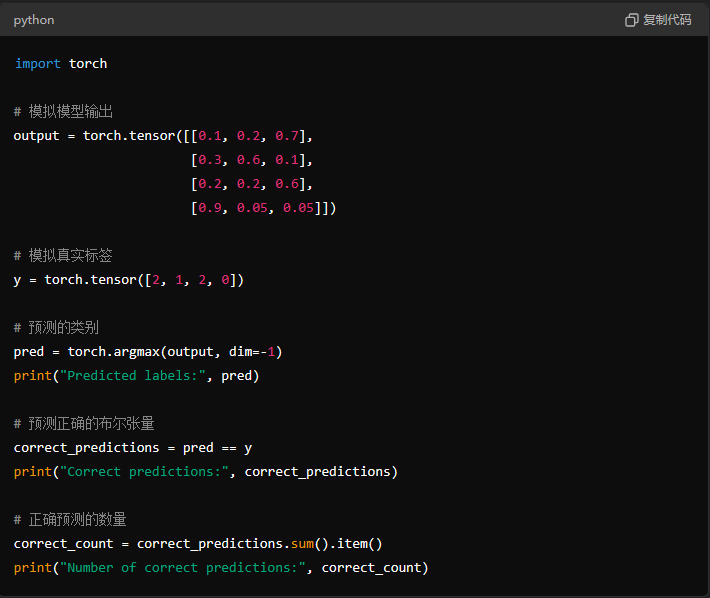Click the comment '# 正确预测的数量'
The image size is (710, 598).
[70, 519]
